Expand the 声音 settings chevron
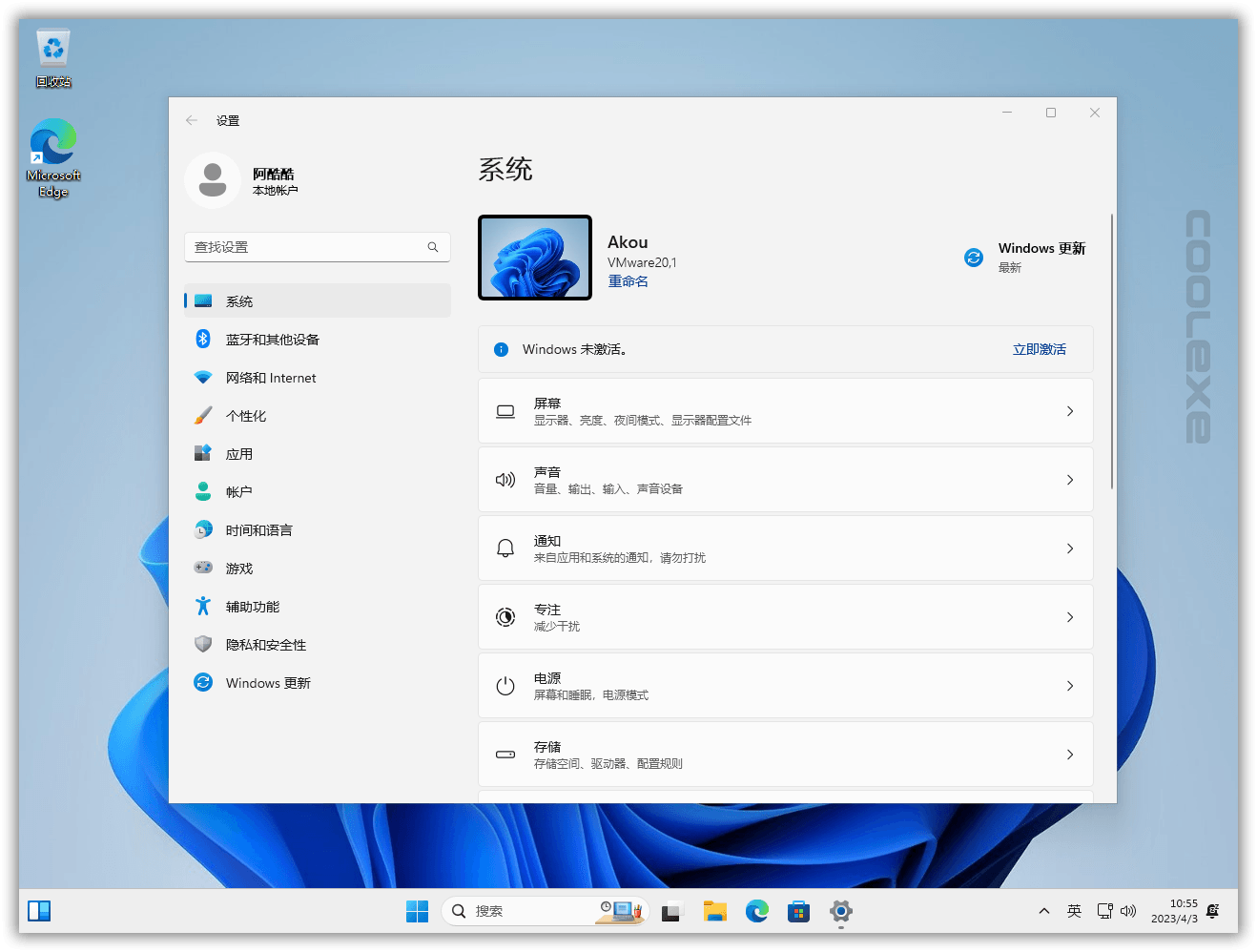 pos(1070,480)
